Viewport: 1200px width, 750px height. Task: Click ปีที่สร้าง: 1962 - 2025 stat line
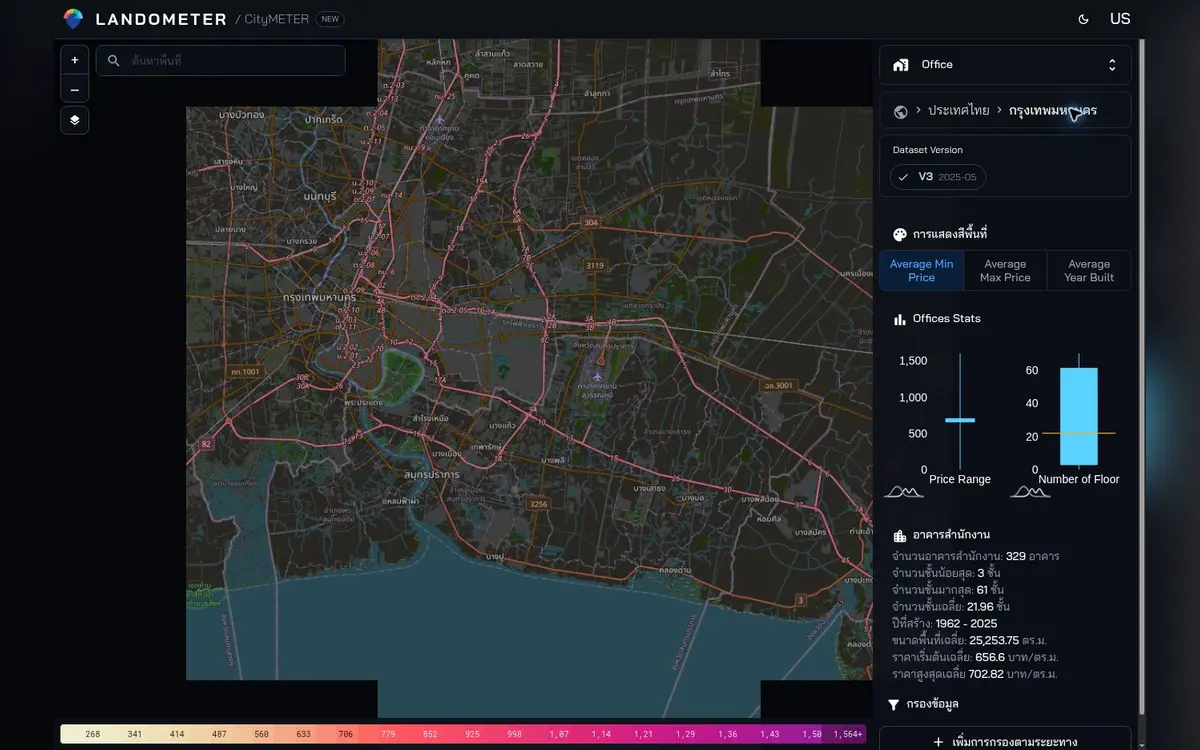[944, 624]
